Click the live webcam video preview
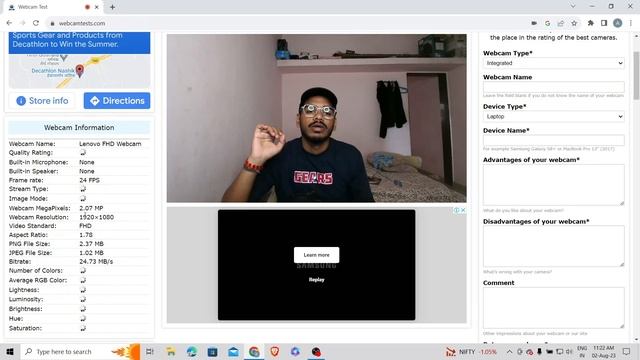Viewport: 640px width, 360px height. pyautogui.click(x=316, y=118)
